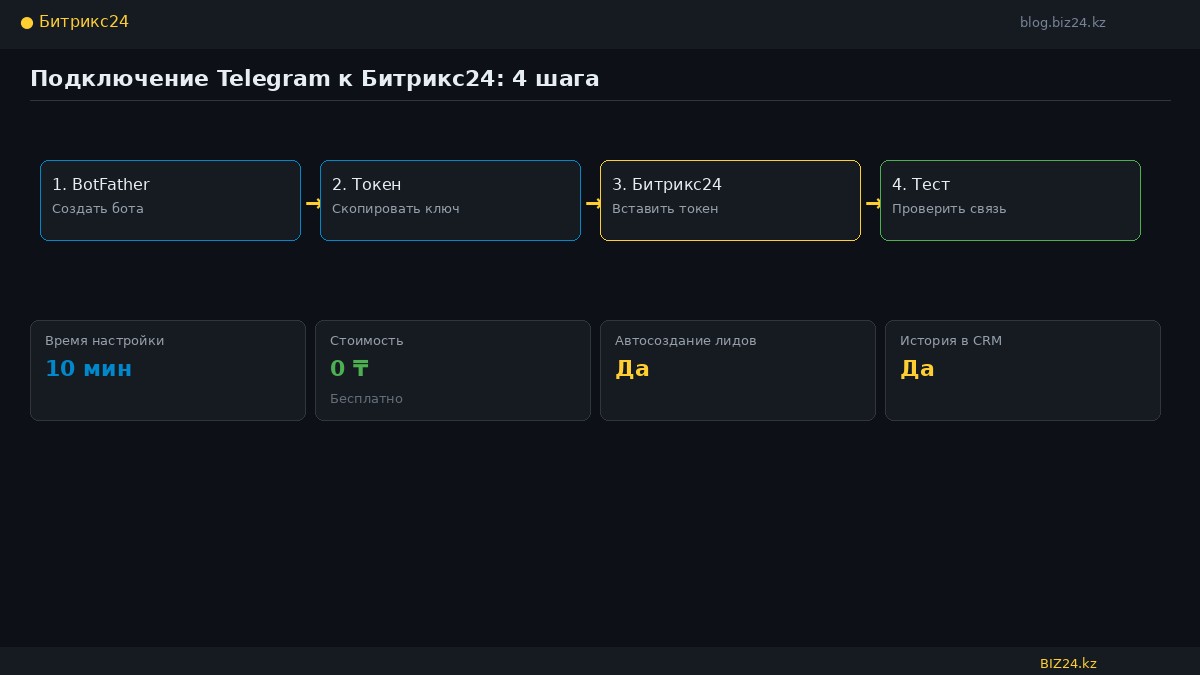Click 'Да' under Автосоздание лидов
Screen dimensions: 1200x675
632,368
